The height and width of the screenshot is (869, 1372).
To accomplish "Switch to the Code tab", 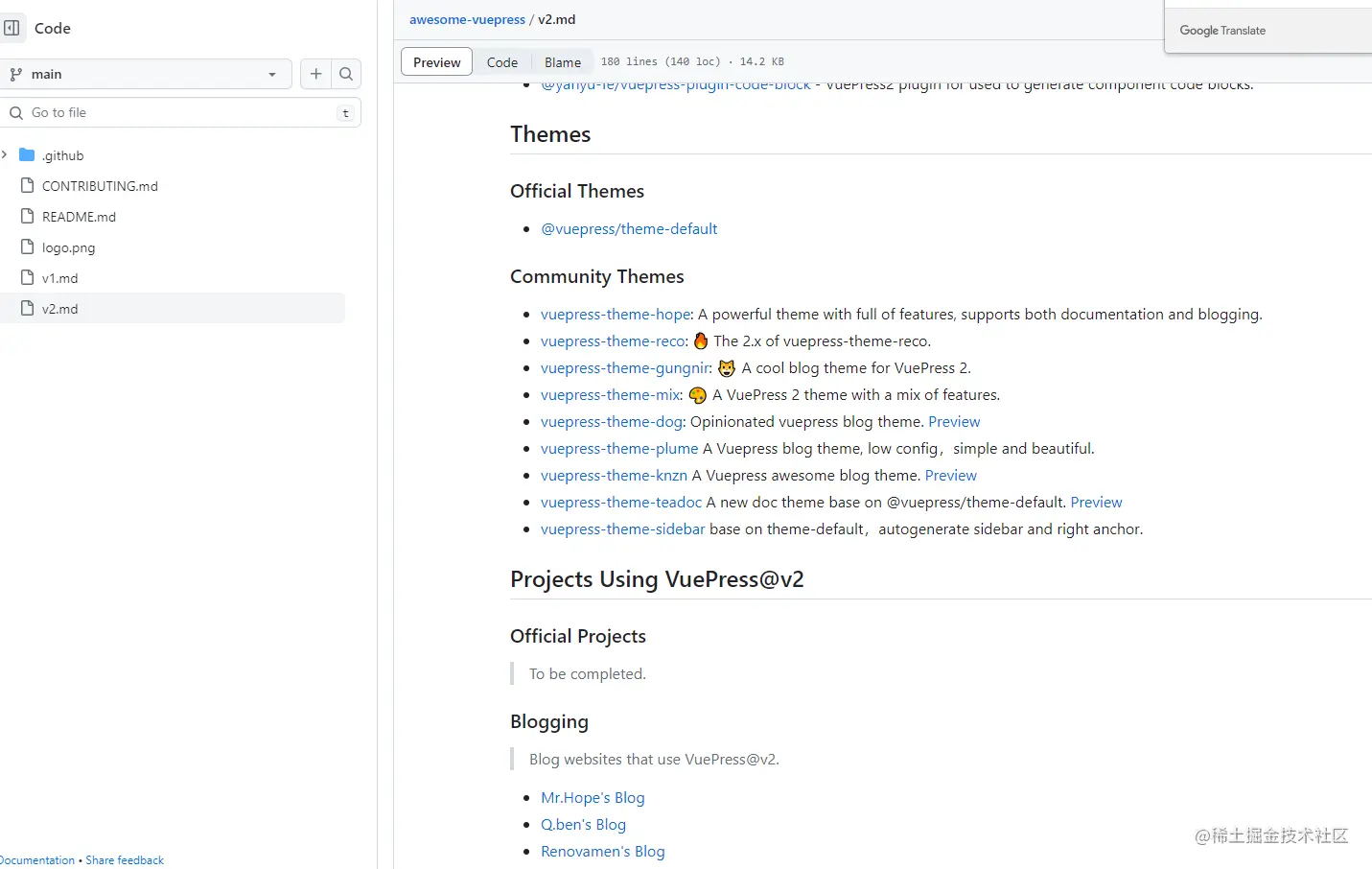I will [502, 62].
